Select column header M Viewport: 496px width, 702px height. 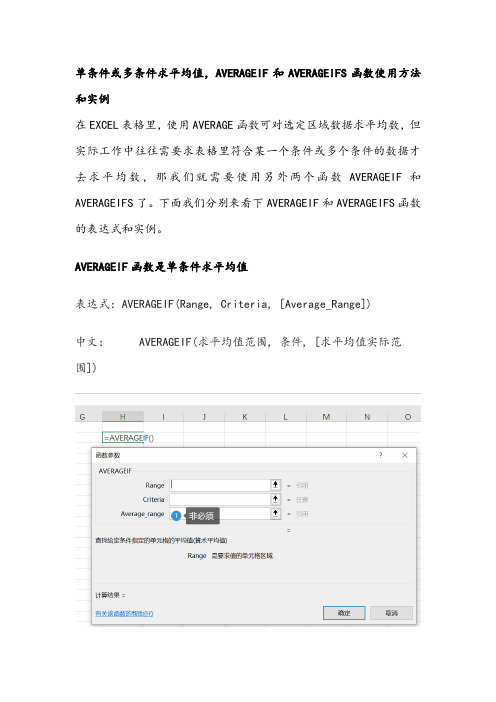tap(326, 417)
